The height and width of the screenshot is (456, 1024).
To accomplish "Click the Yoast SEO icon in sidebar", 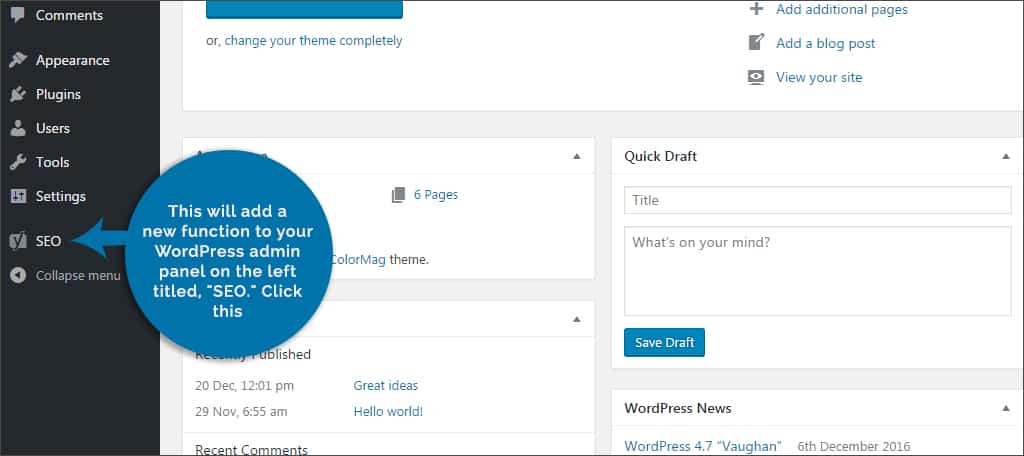I will click(x=18, y=241).
